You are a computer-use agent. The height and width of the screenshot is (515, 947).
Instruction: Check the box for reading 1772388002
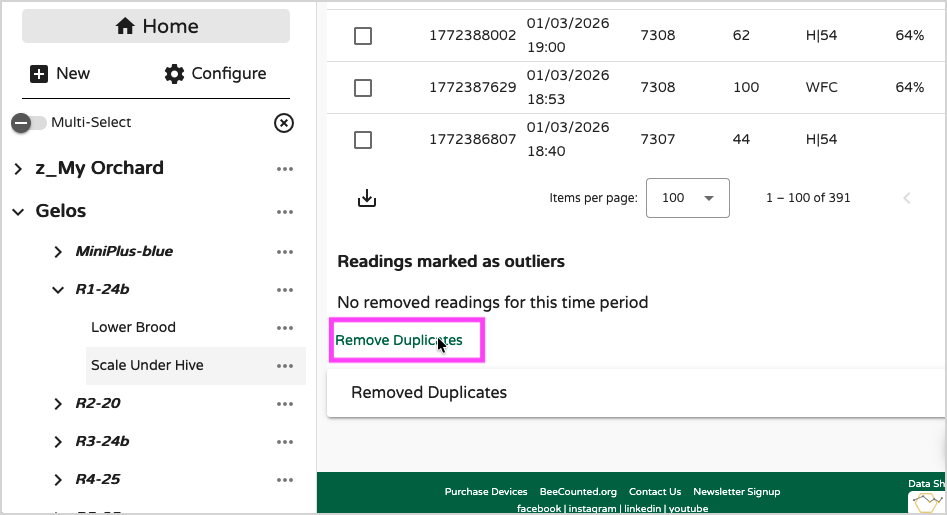363,36
